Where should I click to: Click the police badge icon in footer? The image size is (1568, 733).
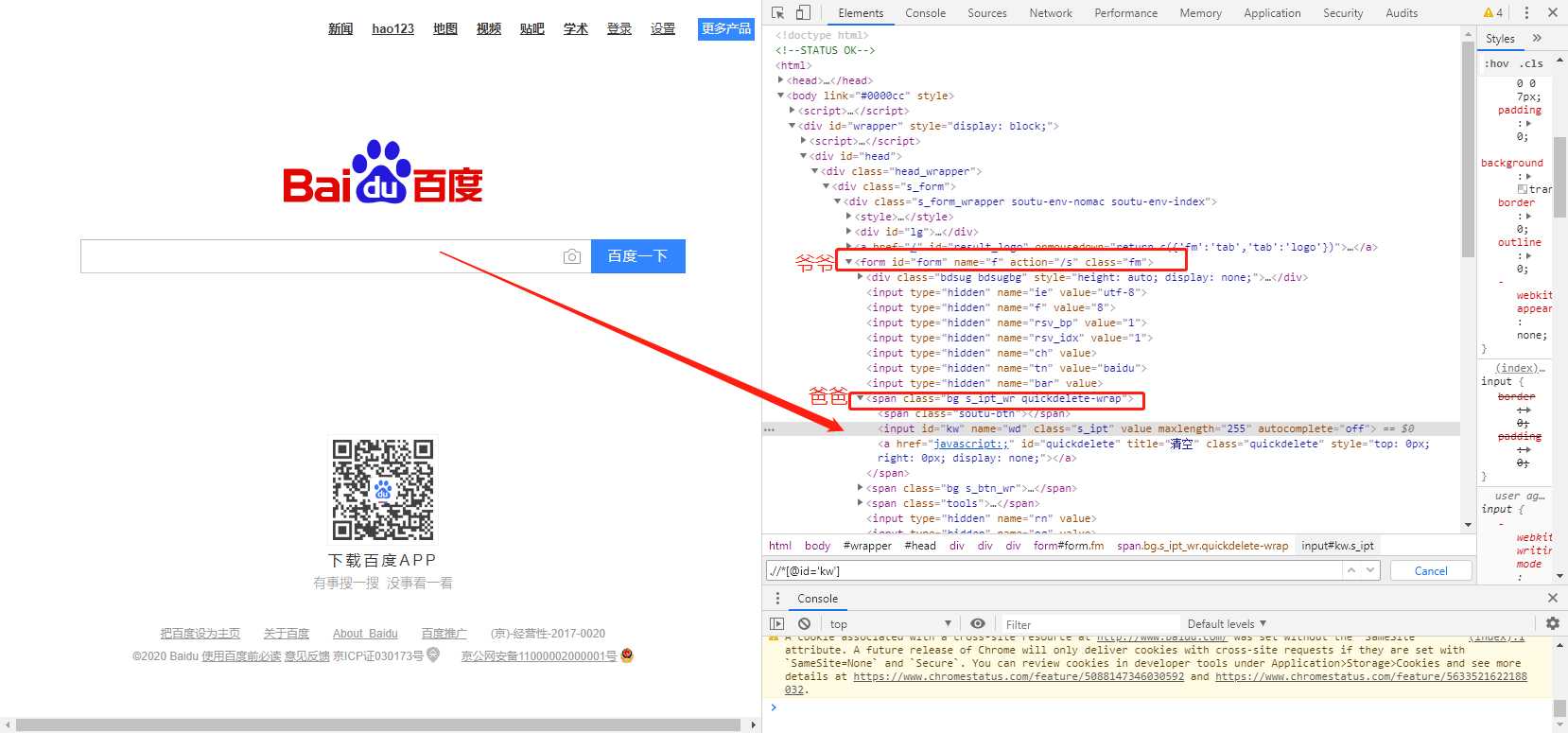(x=626, y=655)
